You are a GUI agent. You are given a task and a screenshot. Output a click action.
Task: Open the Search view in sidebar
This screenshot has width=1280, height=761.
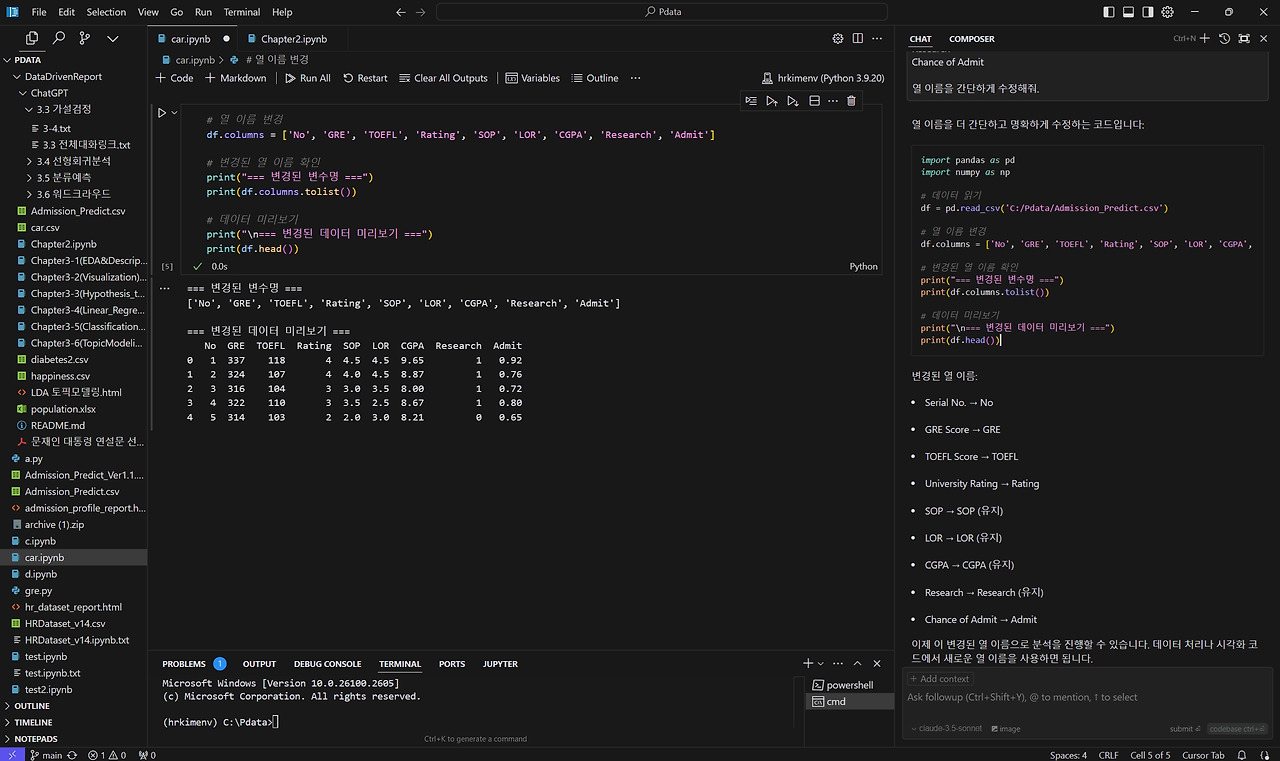coord(59,38)
